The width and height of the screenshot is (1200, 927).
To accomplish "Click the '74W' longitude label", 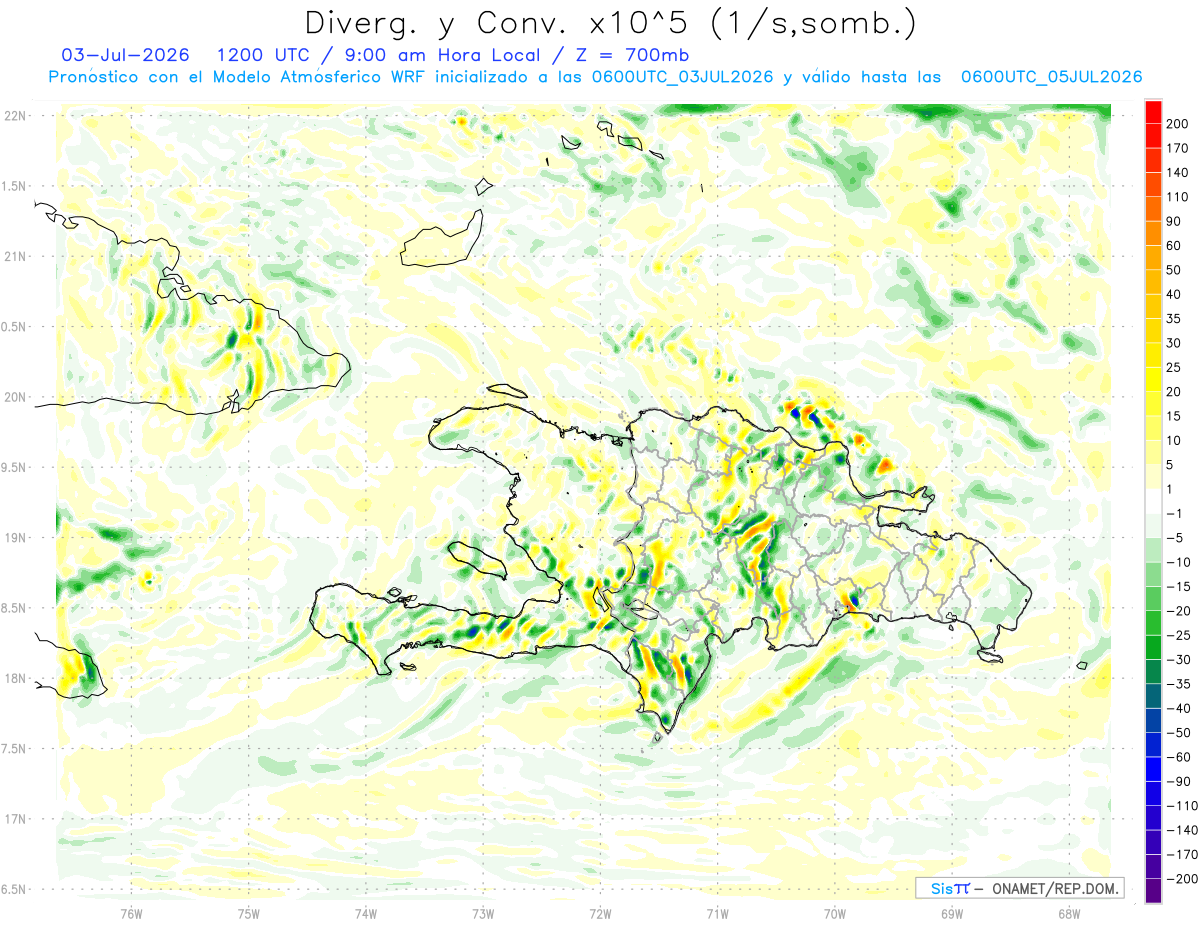I will [366, 913].
